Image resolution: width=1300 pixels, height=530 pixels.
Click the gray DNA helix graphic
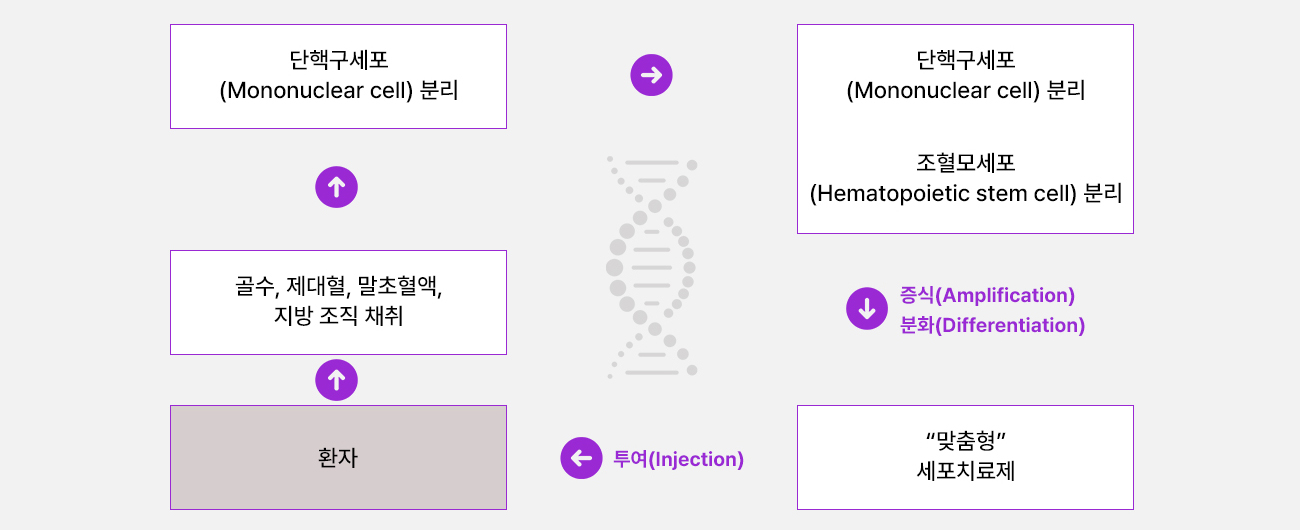[x=652, y=267]
